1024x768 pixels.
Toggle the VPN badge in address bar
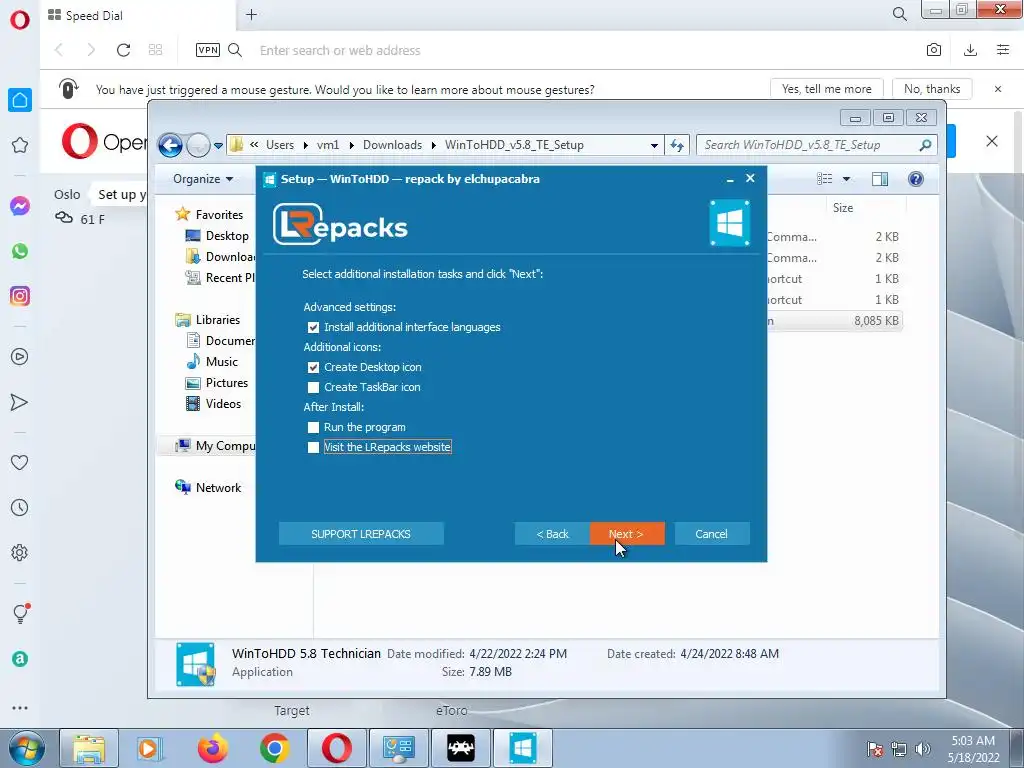(x=208, y=50)
